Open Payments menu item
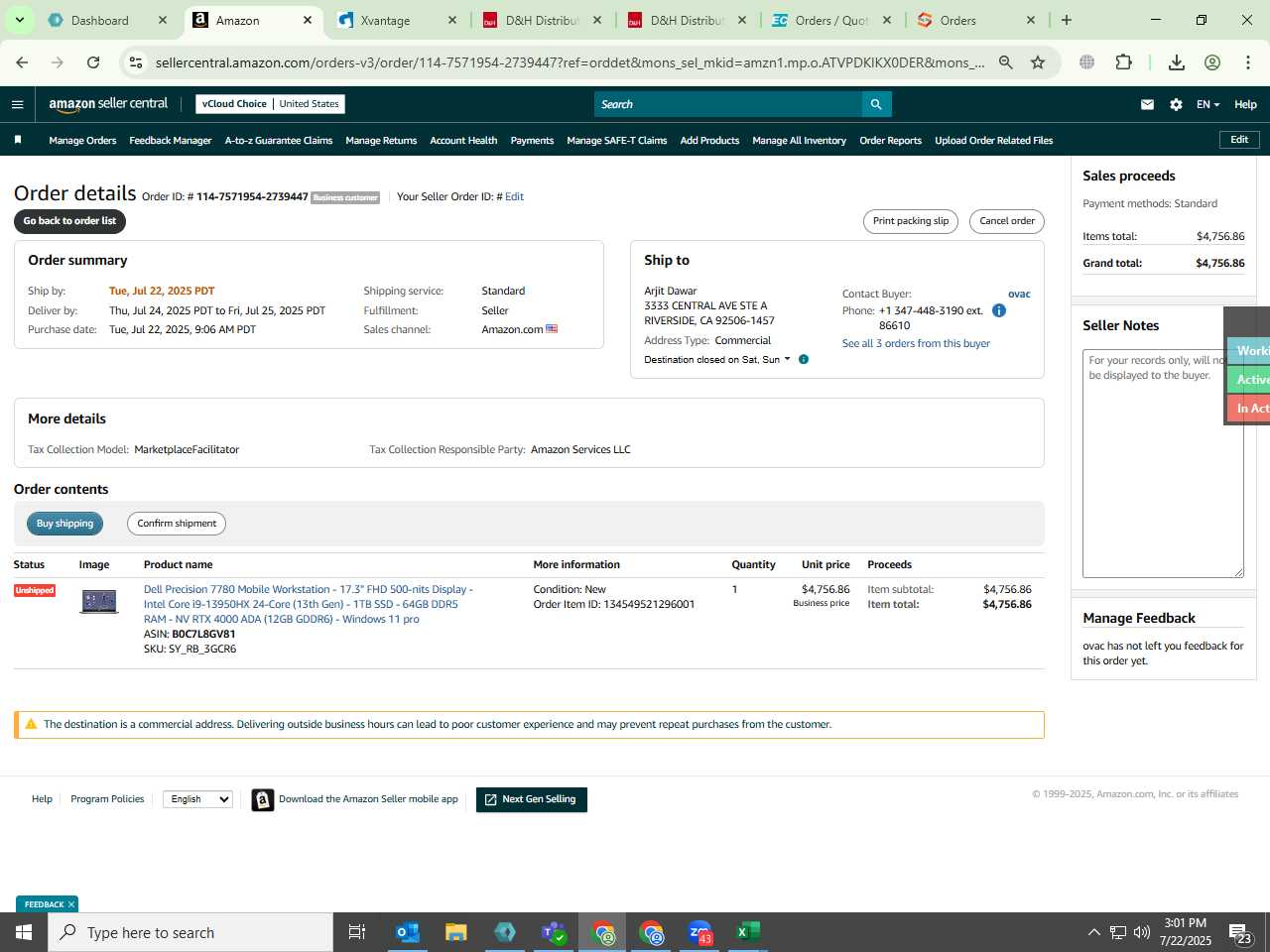 click(532, 140)
